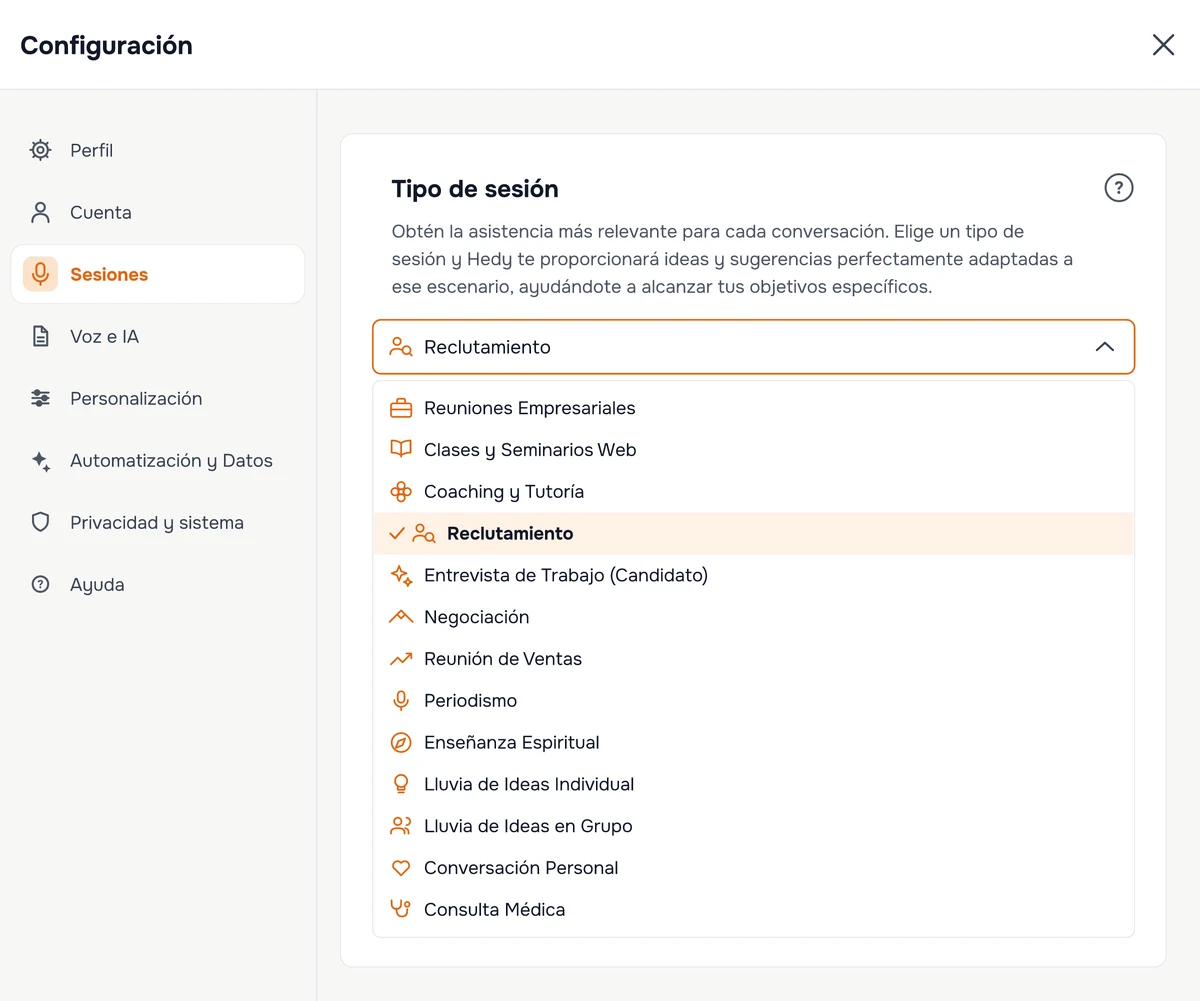Screen dimensions: 1200x1001
Task: Go to Voz e IA settings
Action: [158, 337]
